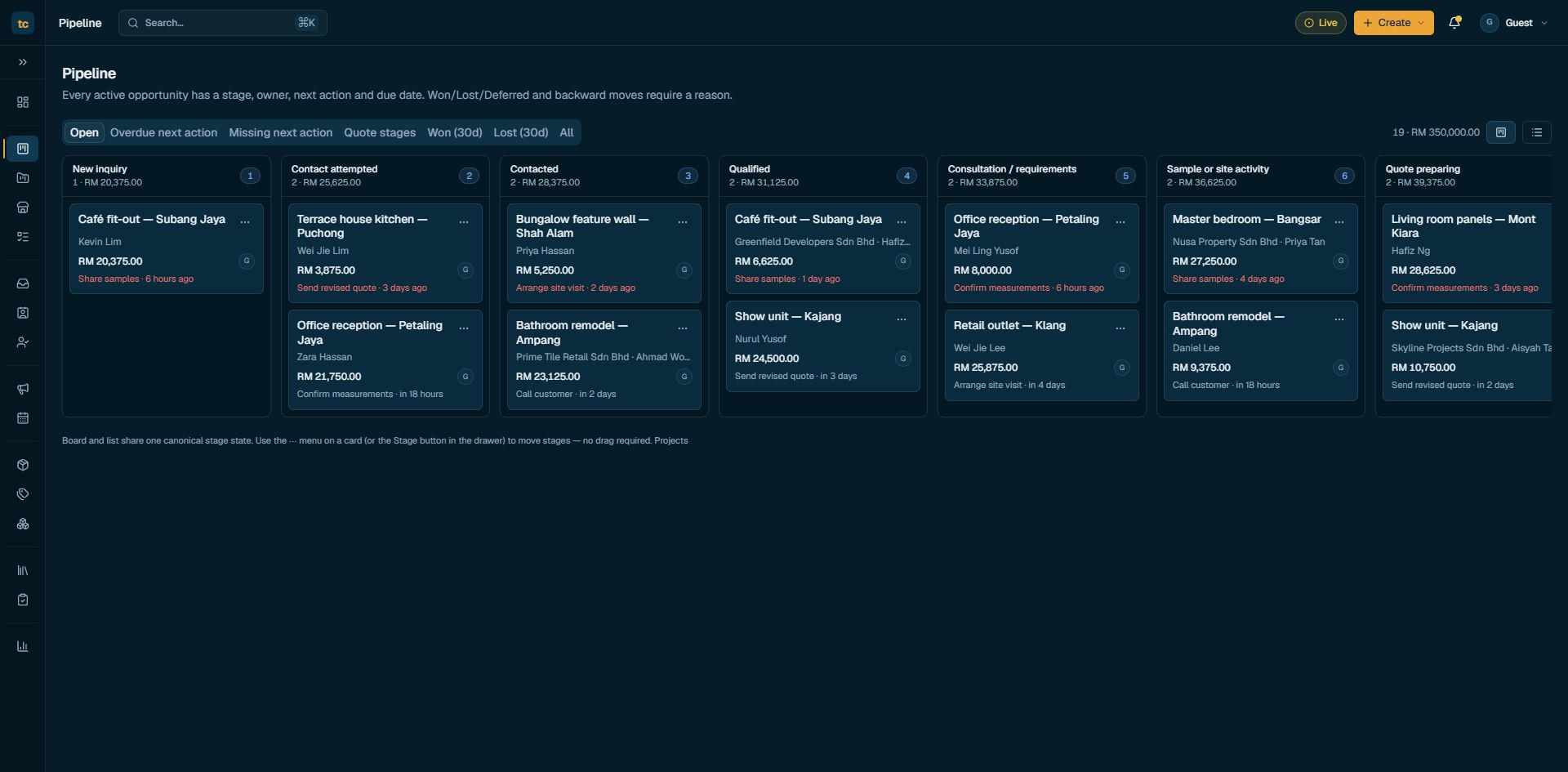Open the menu on Terrace house kitchen card
Viewport: 1568px width, 772px height.
[x=464, y=221]
